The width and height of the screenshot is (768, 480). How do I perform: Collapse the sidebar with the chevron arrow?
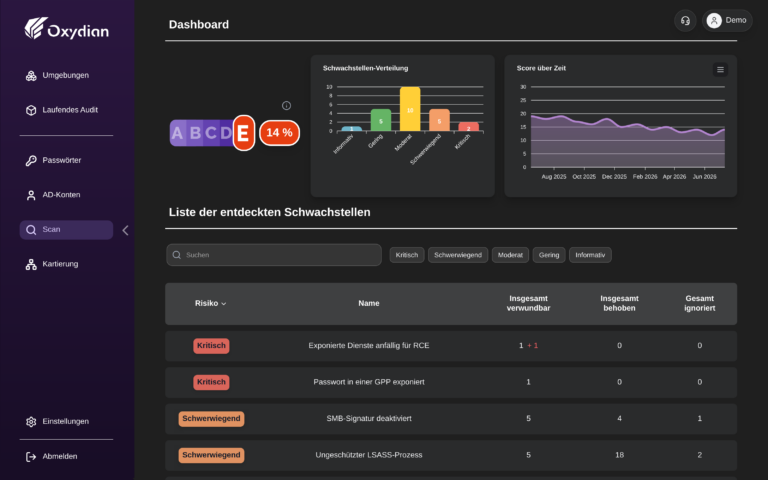[x=125, y=230]
